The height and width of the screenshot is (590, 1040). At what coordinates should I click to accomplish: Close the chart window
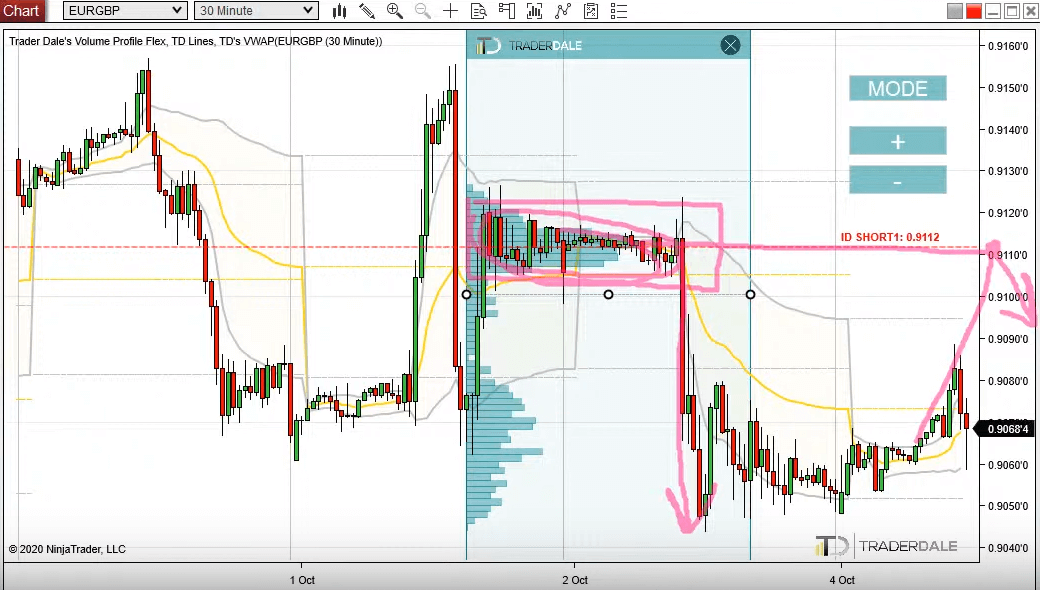1030,11
